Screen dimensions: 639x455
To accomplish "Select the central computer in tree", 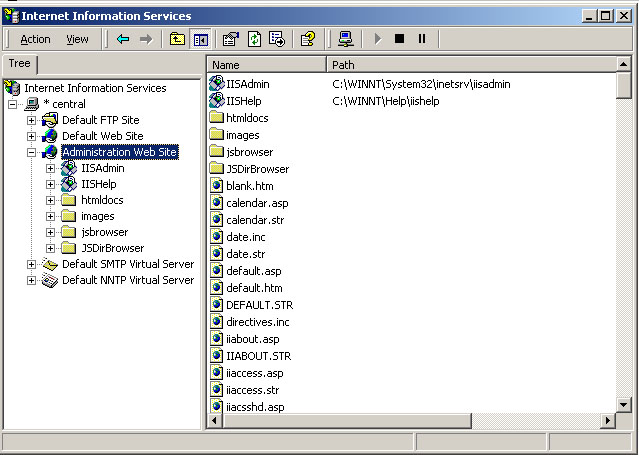I will 65,104.
